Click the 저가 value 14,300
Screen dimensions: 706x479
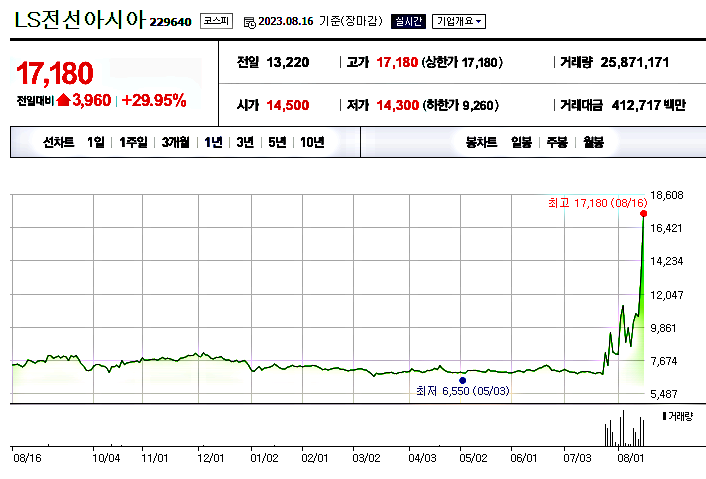coord(398,105)
